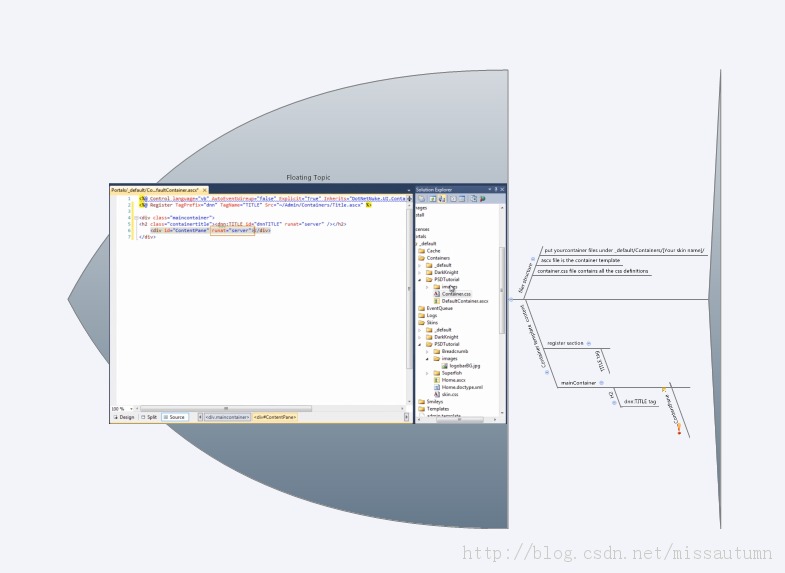
Task: Click the Container.css file icon
Action: [x=437, y=294]
